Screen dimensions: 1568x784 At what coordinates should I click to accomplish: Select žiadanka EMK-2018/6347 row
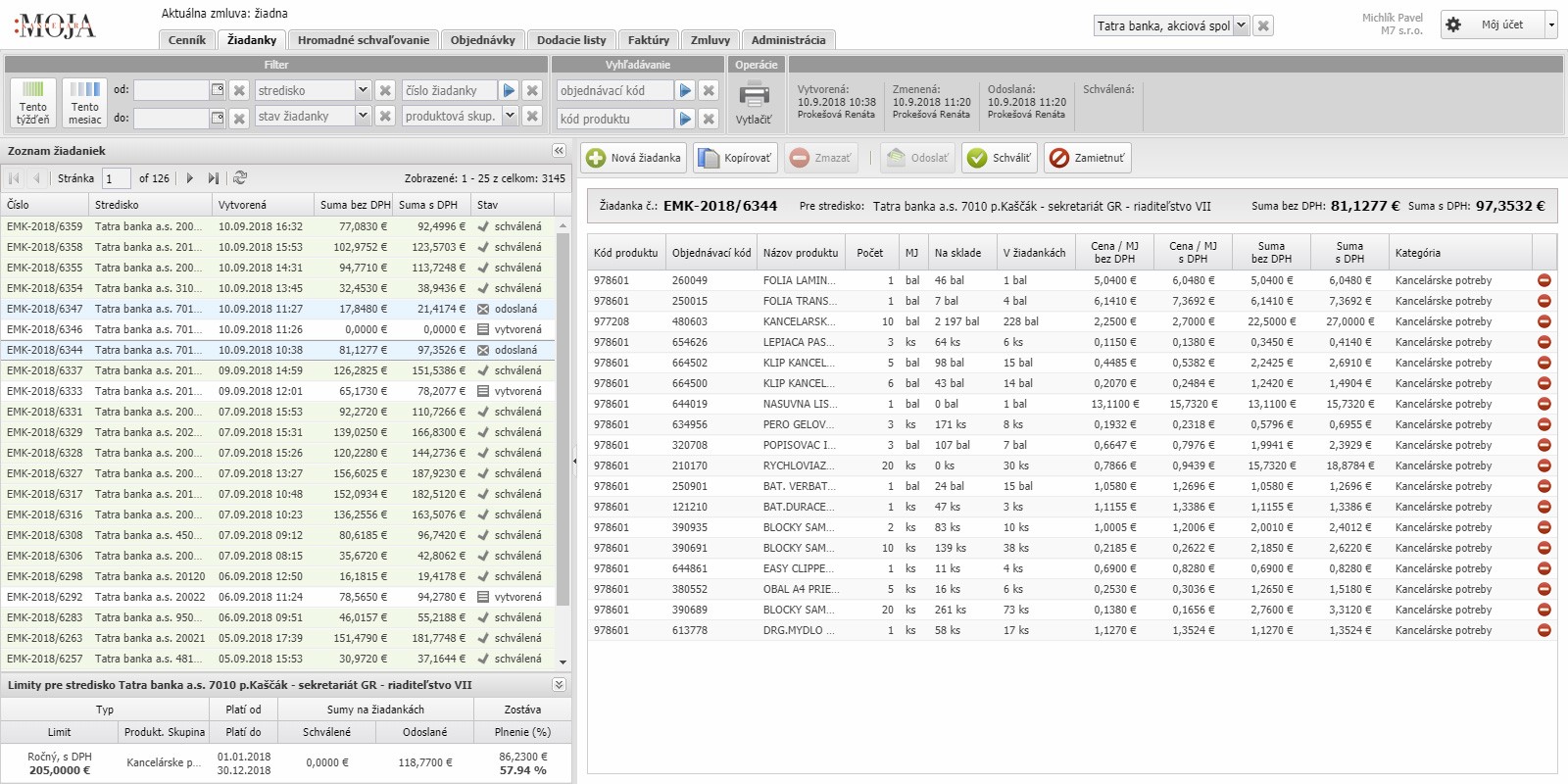280,309
